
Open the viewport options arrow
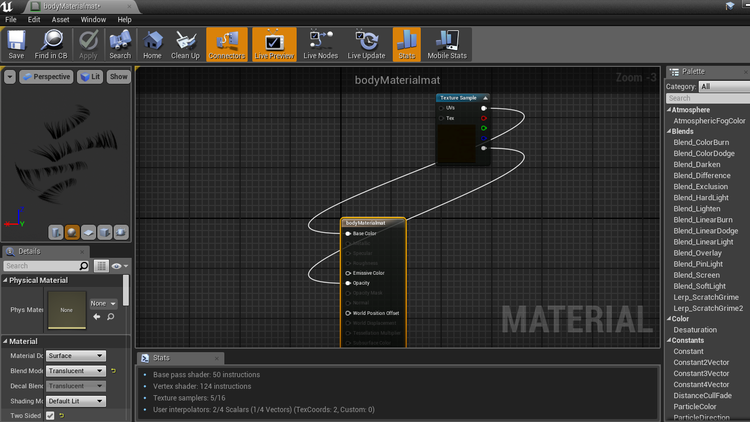[x=10, y=77]
